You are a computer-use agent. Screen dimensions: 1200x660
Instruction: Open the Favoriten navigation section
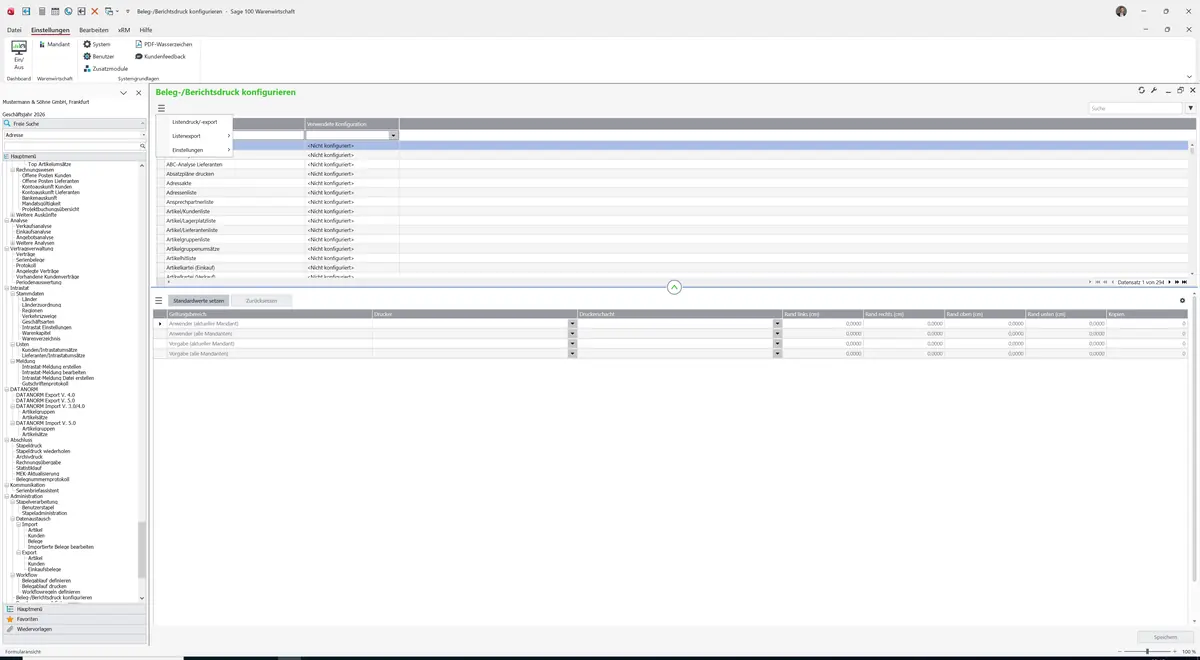[x=73, y=619]
